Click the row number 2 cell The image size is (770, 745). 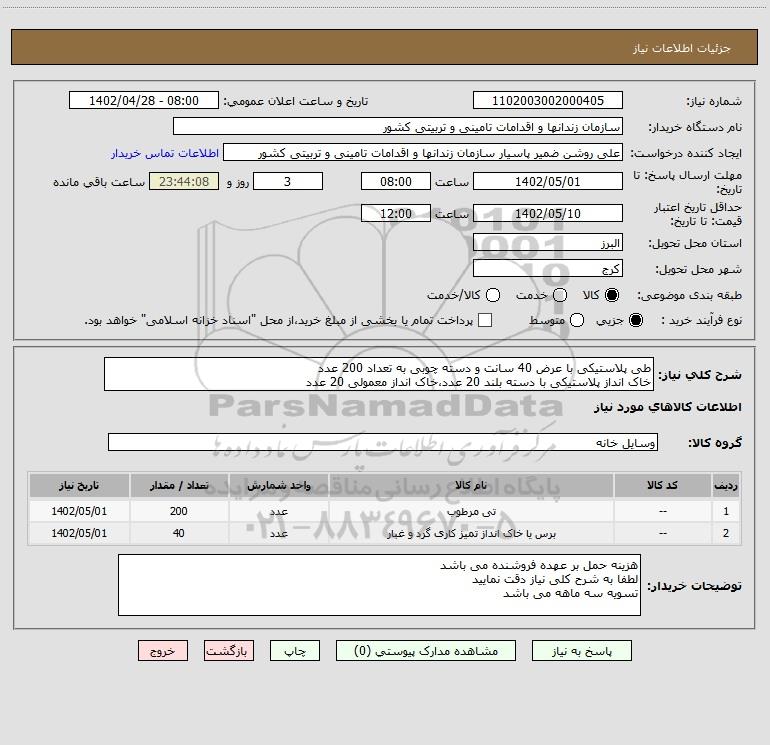tap(726, 533)
